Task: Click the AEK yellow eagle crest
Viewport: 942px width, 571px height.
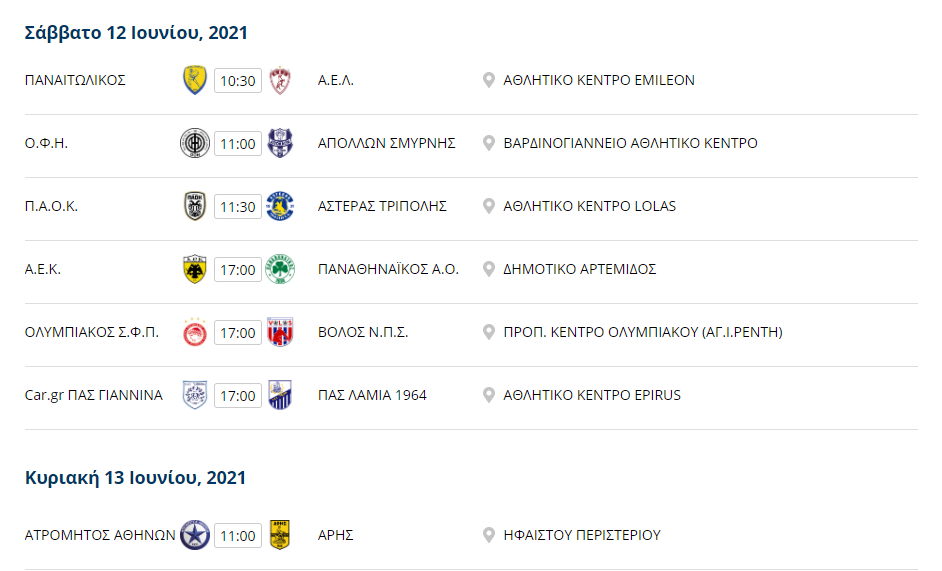Action: point(195,269)
